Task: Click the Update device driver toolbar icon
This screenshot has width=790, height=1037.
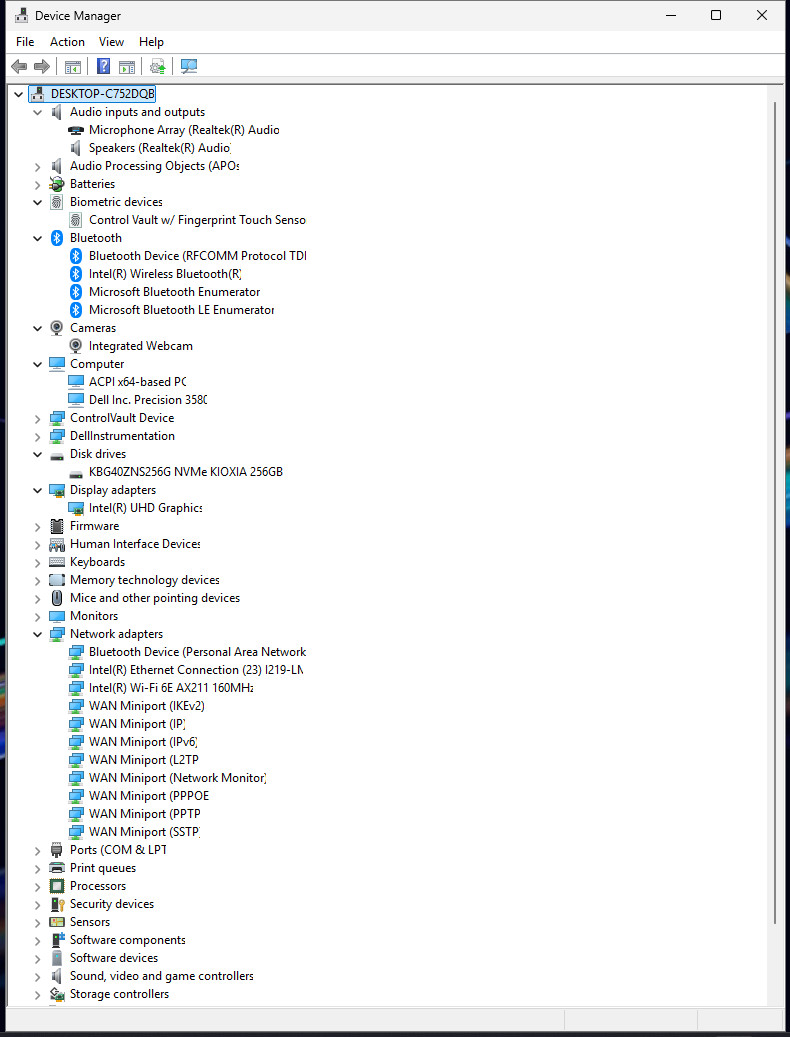Action: (157, 66)
